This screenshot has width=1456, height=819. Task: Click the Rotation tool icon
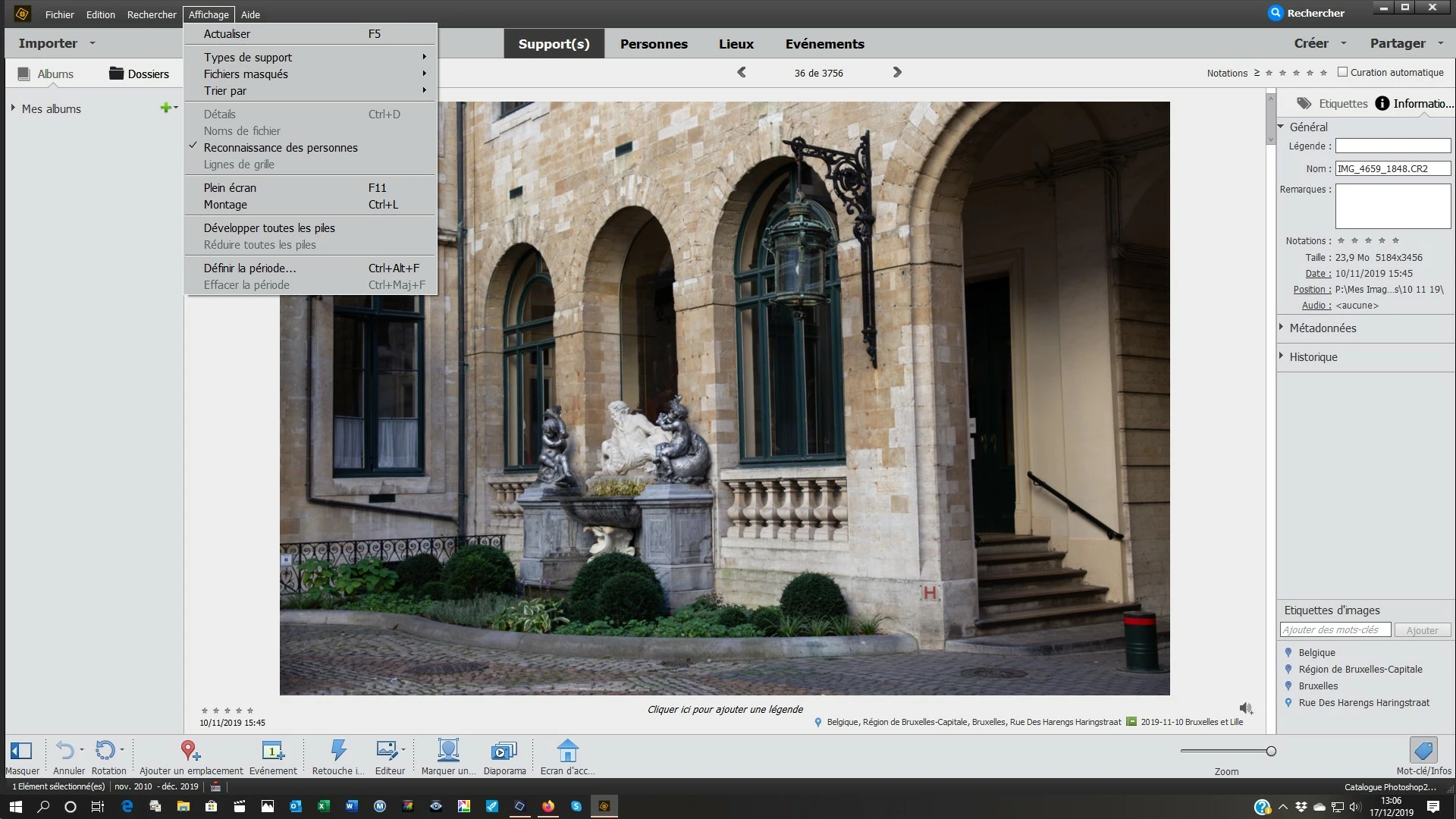coord(105,751)
